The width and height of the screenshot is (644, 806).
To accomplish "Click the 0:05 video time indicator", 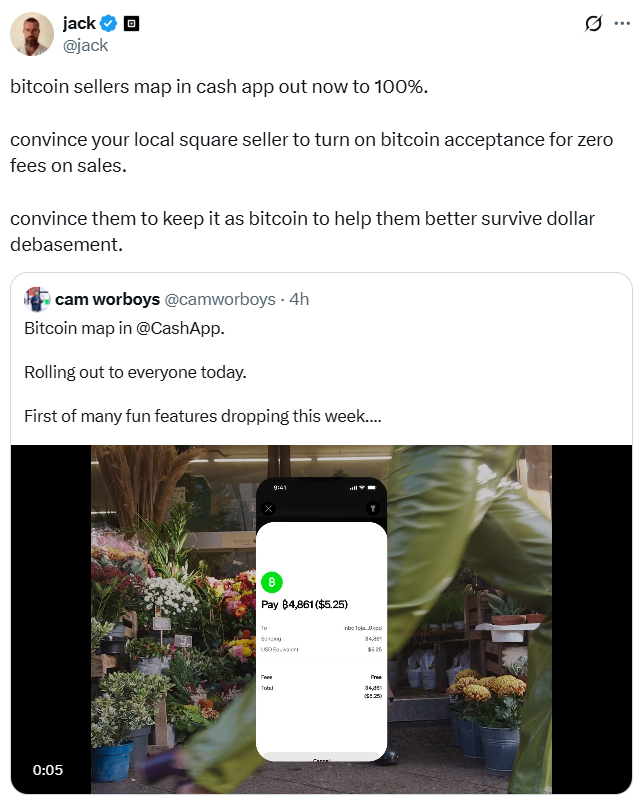I will (x=47, y=770).
